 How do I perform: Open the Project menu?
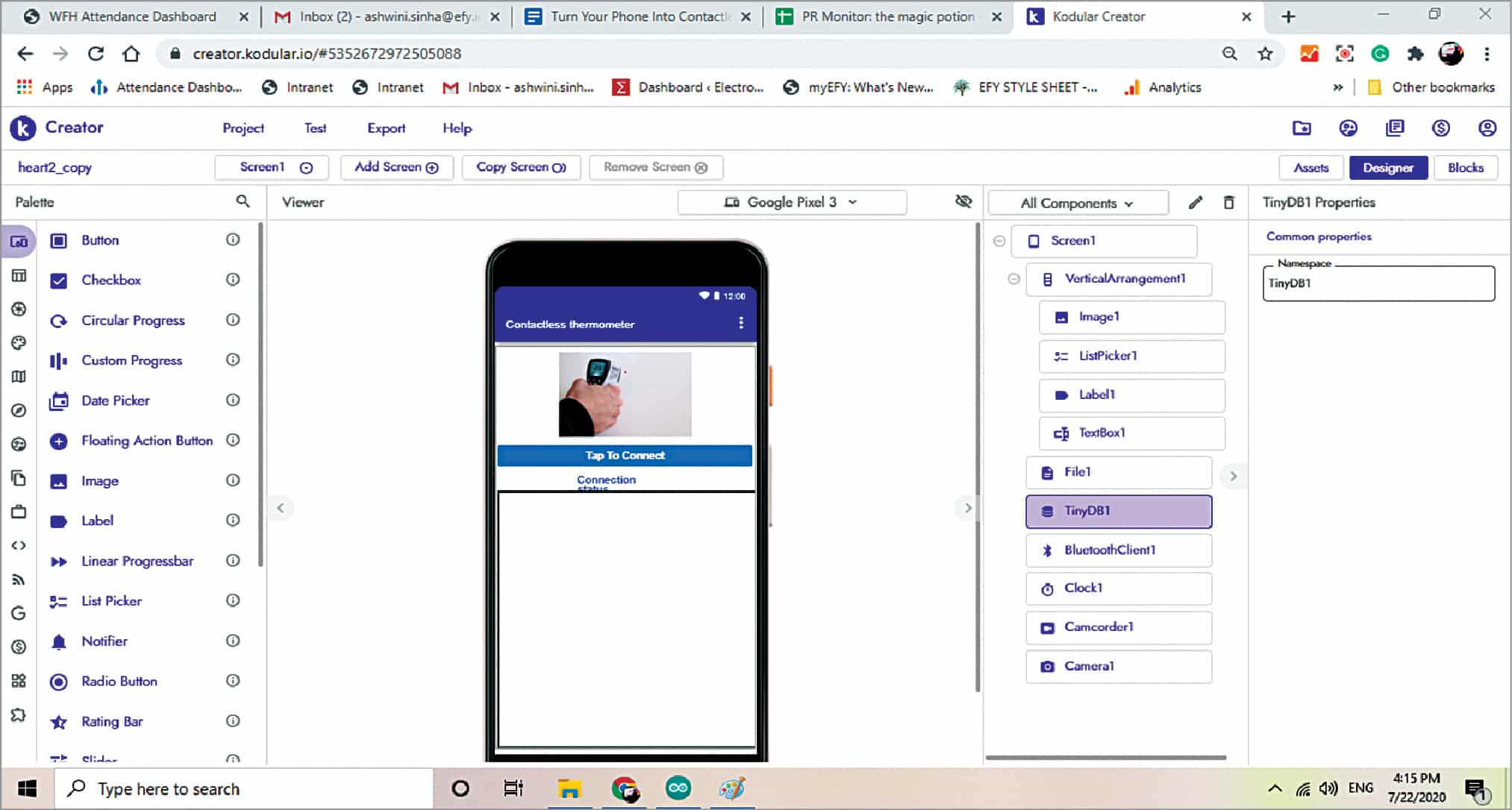coord(243,128)
